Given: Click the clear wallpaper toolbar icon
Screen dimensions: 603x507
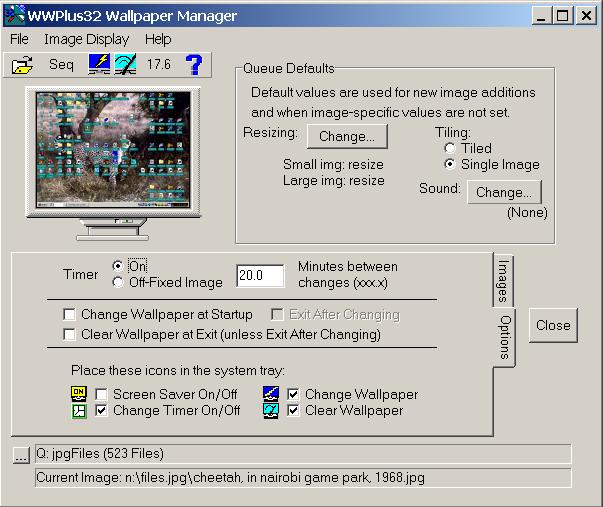Looking at the screenshot, I should 125,64.
